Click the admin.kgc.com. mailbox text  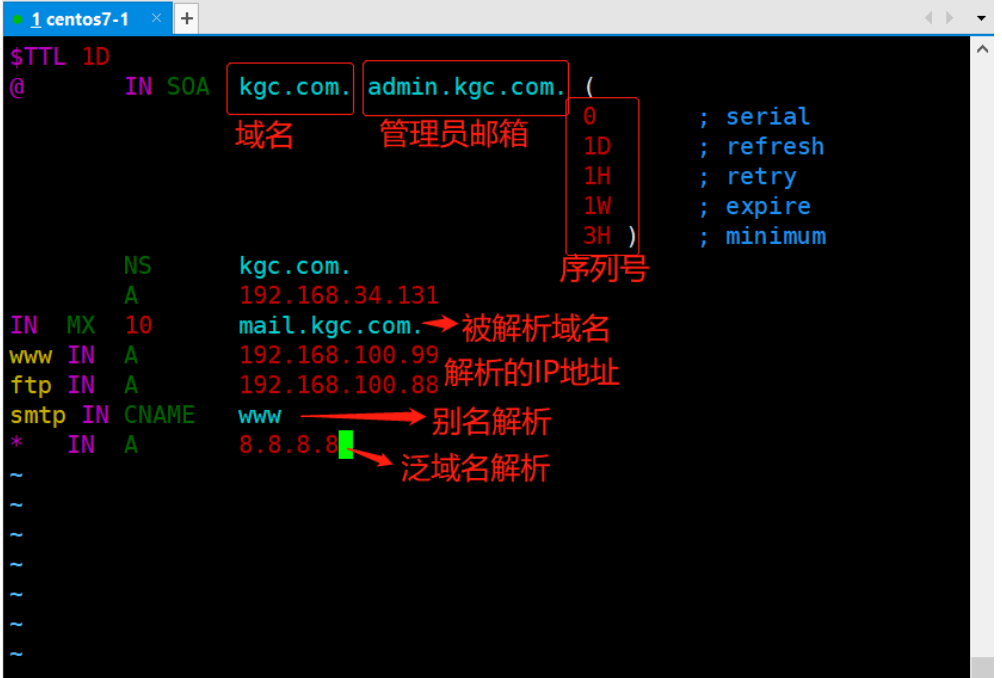(x=466, y=87)
